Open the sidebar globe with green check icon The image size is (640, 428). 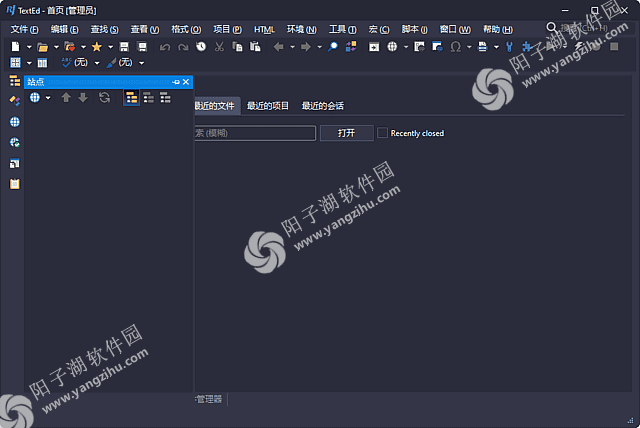[x=15, y=142]
